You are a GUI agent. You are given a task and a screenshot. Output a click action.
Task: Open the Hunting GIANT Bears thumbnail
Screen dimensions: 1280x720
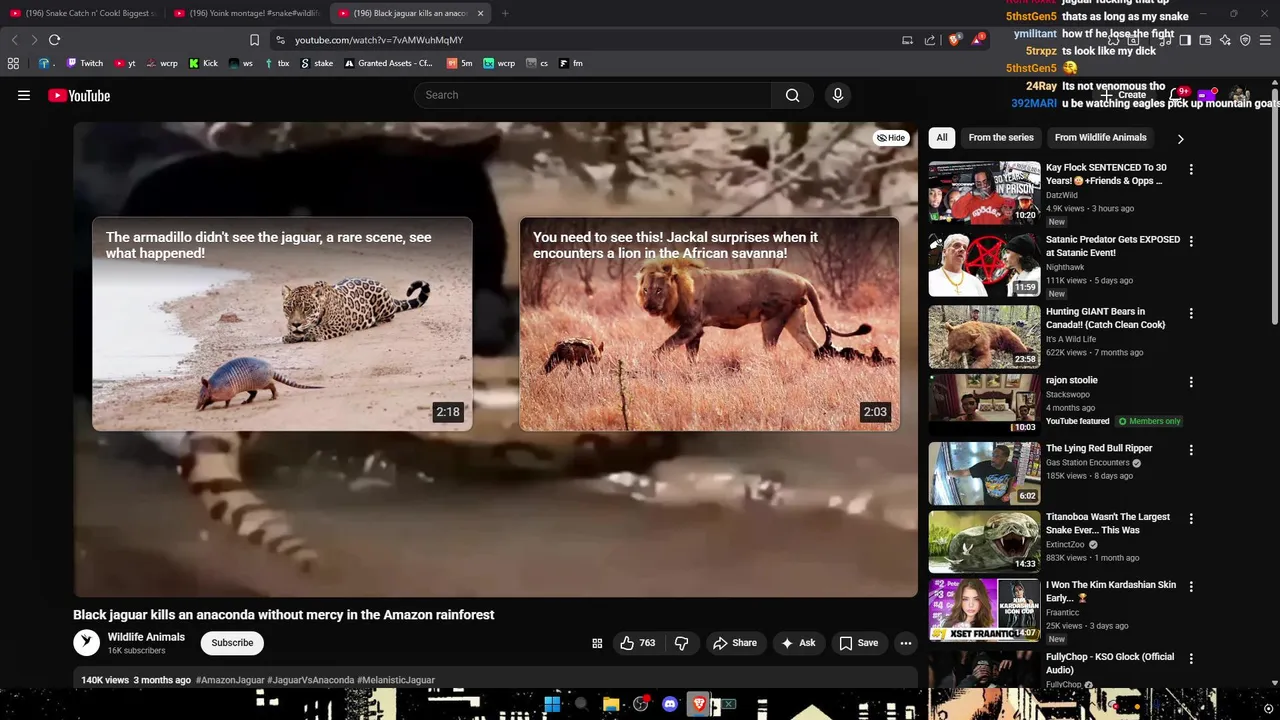[x=984, y=336]
